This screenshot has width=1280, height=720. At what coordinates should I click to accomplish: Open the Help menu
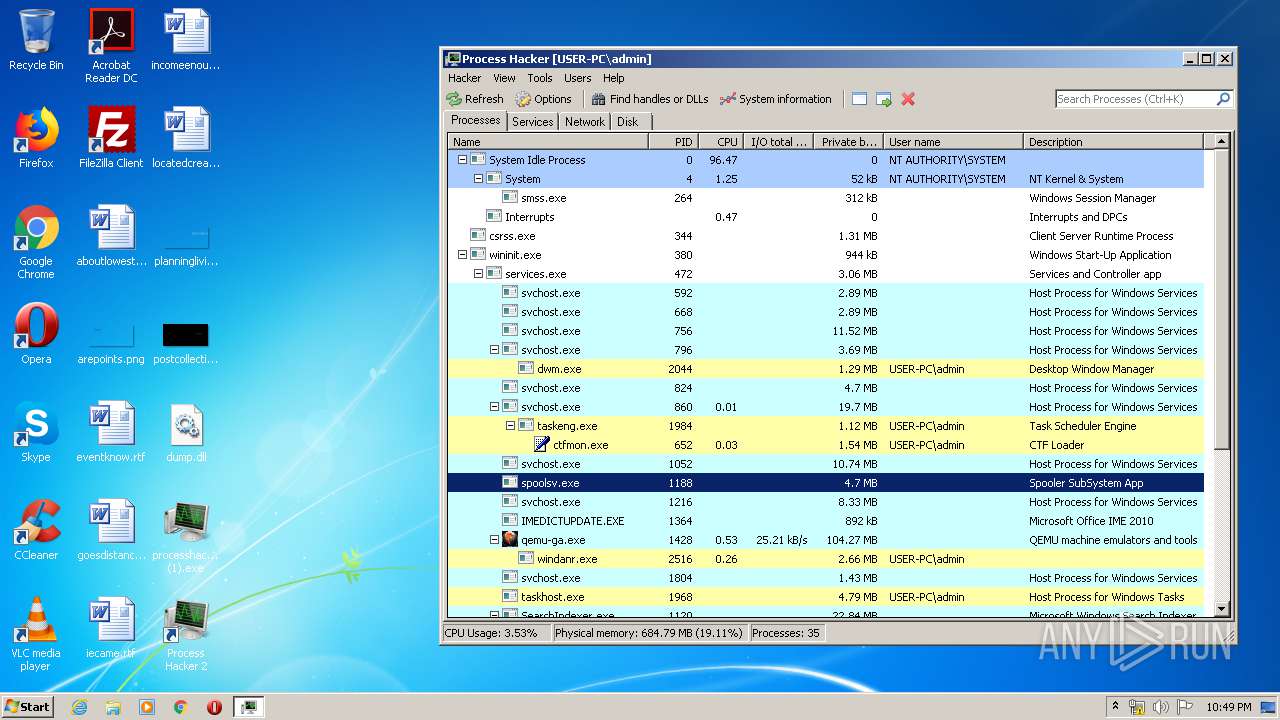[614, 78]
